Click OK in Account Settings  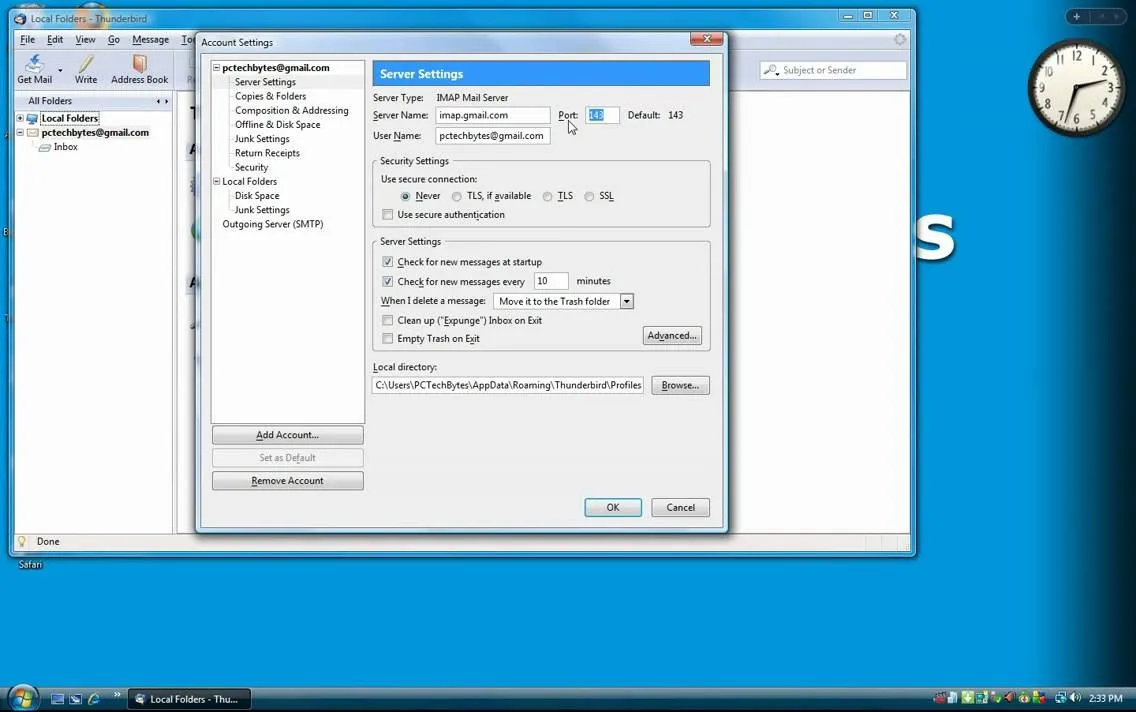click(613, 508)
